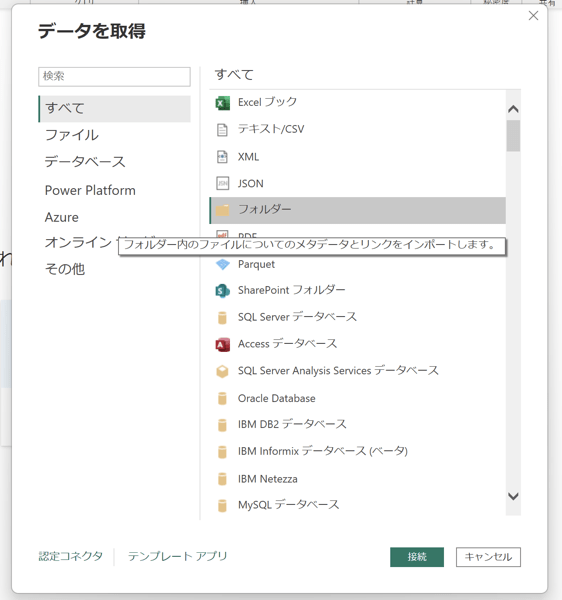This screenshot has width=562, height=600.
Task: Select the JSON source icon
Action: (x=222, y=184)
